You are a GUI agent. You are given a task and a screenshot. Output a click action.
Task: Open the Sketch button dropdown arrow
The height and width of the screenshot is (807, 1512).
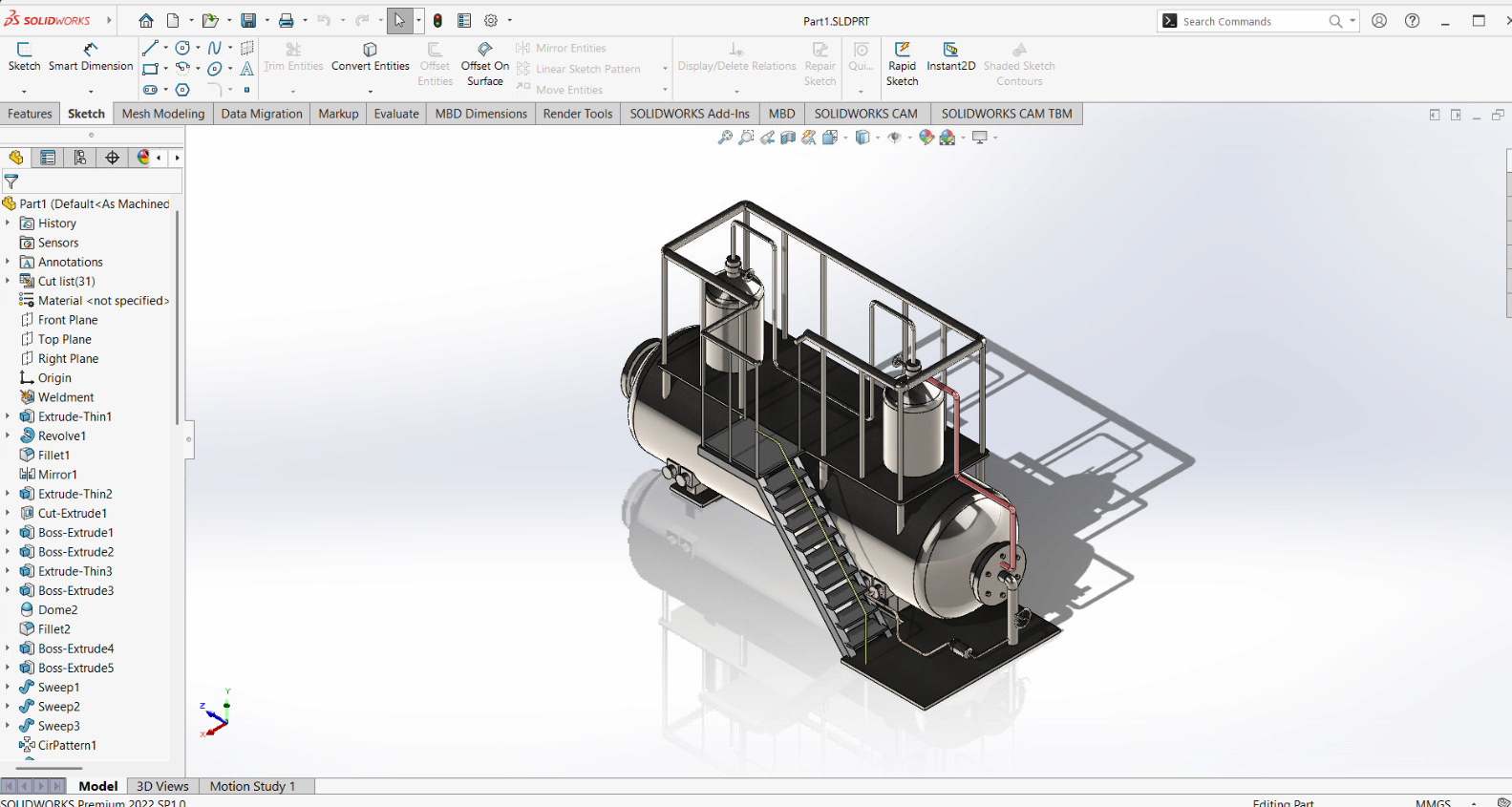(x=24, y=92)
